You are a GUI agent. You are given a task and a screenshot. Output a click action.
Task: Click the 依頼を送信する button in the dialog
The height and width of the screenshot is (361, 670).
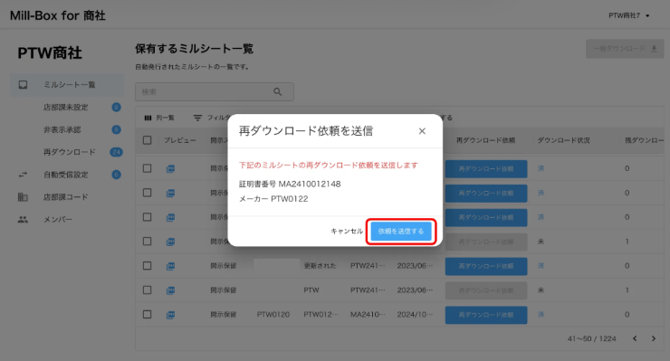pos(401,232)
